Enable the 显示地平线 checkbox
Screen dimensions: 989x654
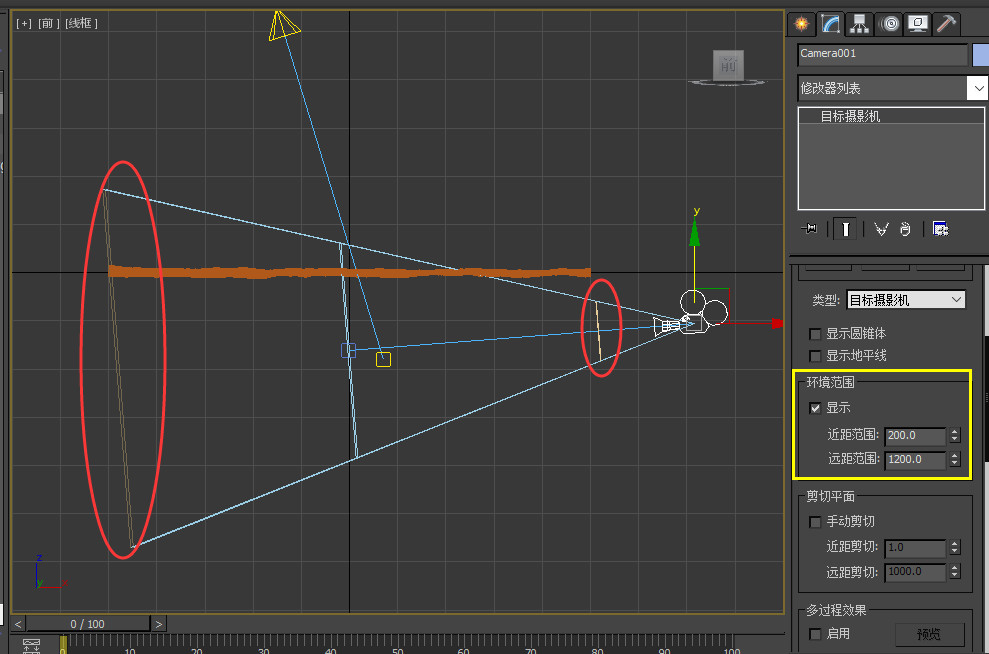pyautogui.click(x=815, y=356)
